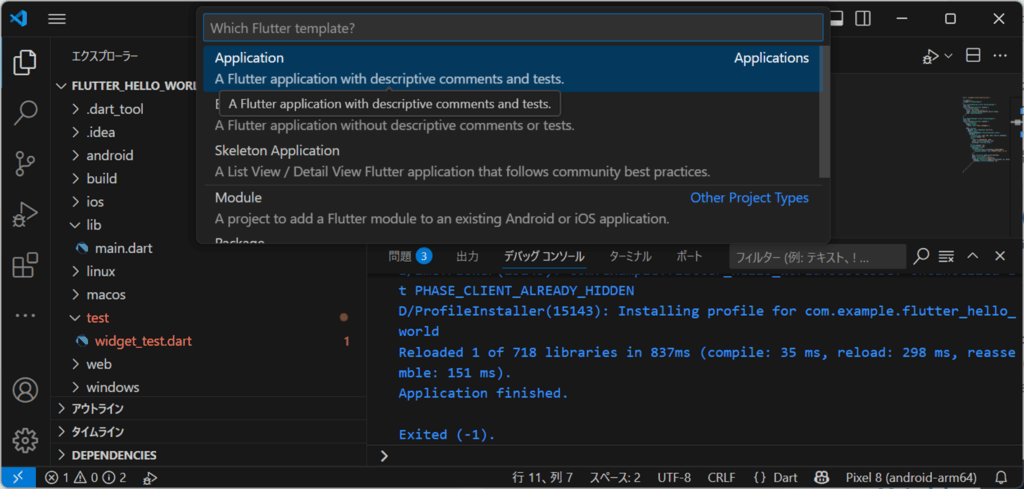1024x489 pixels.
Task: Open notifications bell in status bar
Action: coord(1000,478)
